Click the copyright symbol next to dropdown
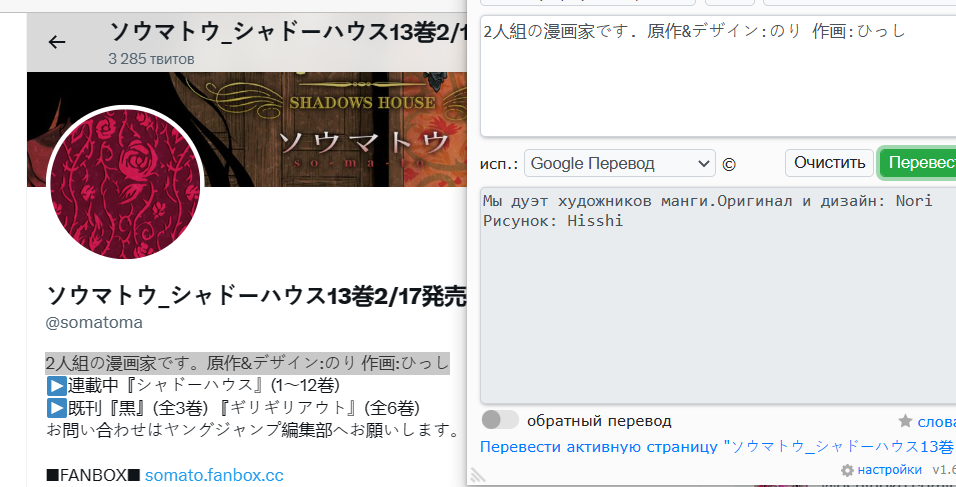The width and height of the screenshot is (956, 487). click(729, 164)
